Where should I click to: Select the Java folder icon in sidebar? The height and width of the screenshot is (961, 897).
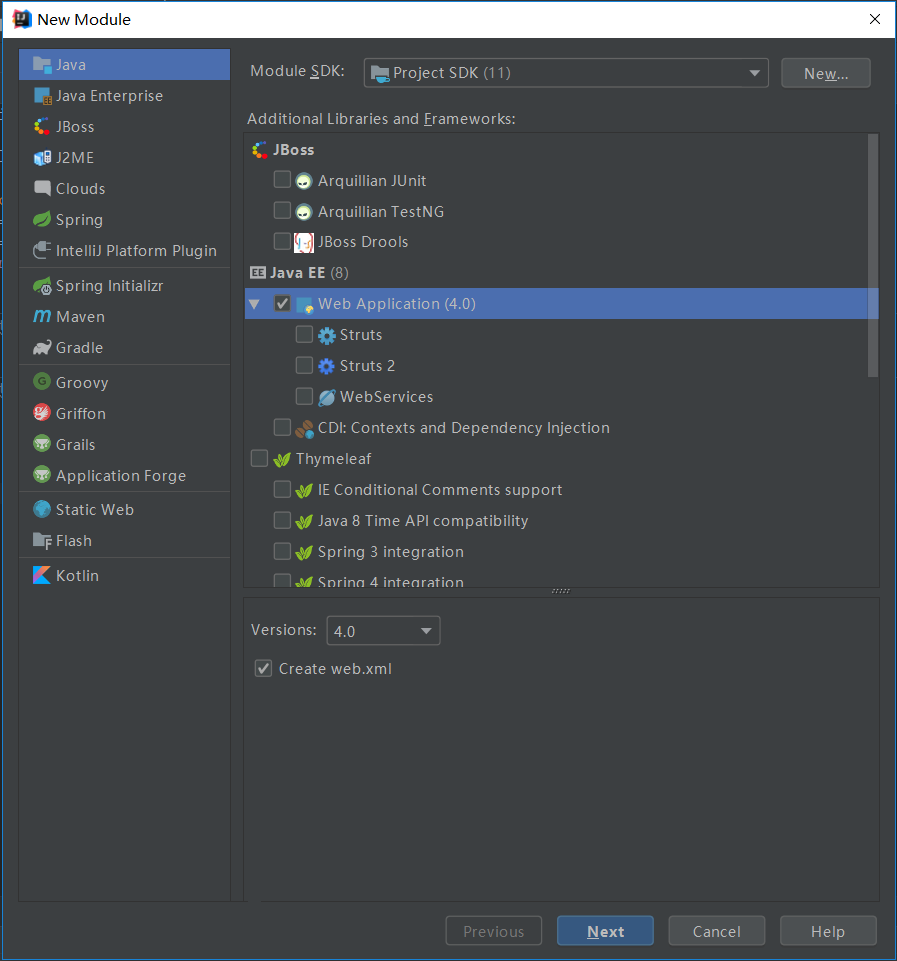pyautogui.click(x=42, y=64)
